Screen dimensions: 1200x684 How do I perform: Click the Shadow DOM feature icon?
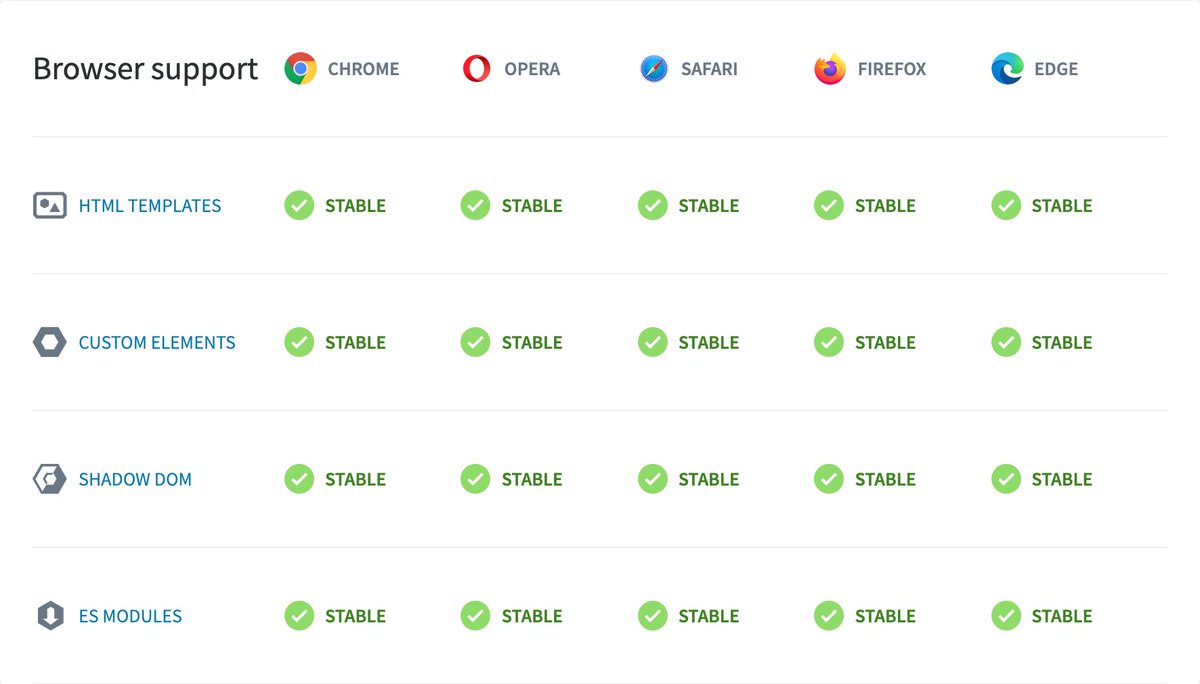tap(50, 479)
